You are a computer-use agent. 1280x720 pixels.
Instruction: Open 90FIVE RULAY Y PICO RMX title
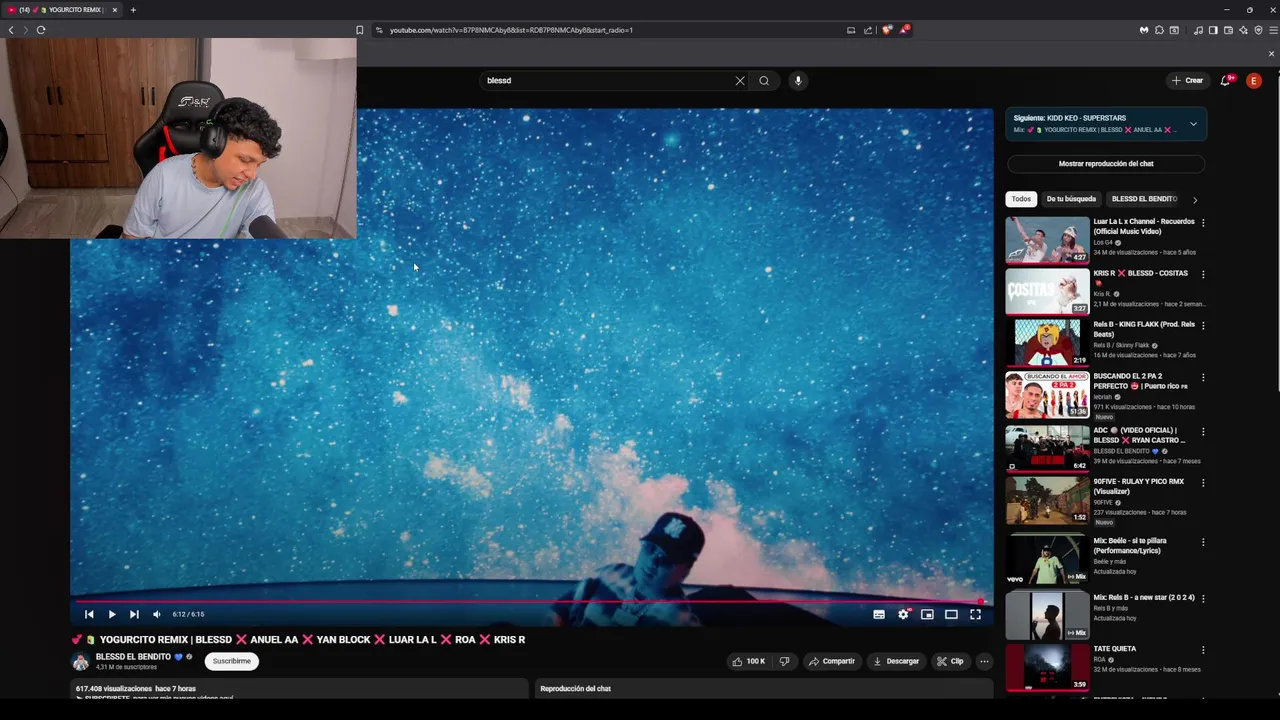tap(1139, 486)
